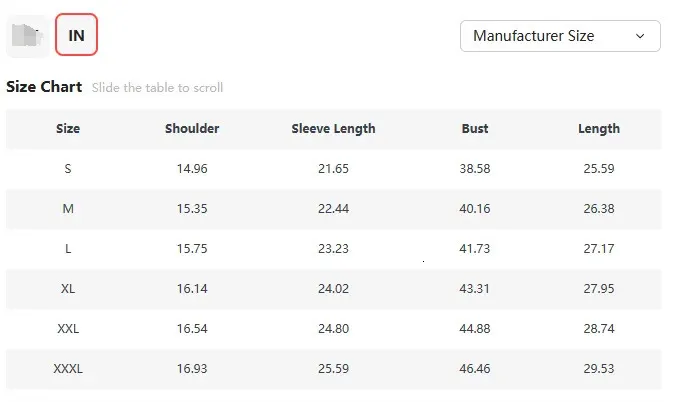Screen dimensions: 674x402
Task: Open the Manufacturer Size dropdown
Action: pos(559,36)
